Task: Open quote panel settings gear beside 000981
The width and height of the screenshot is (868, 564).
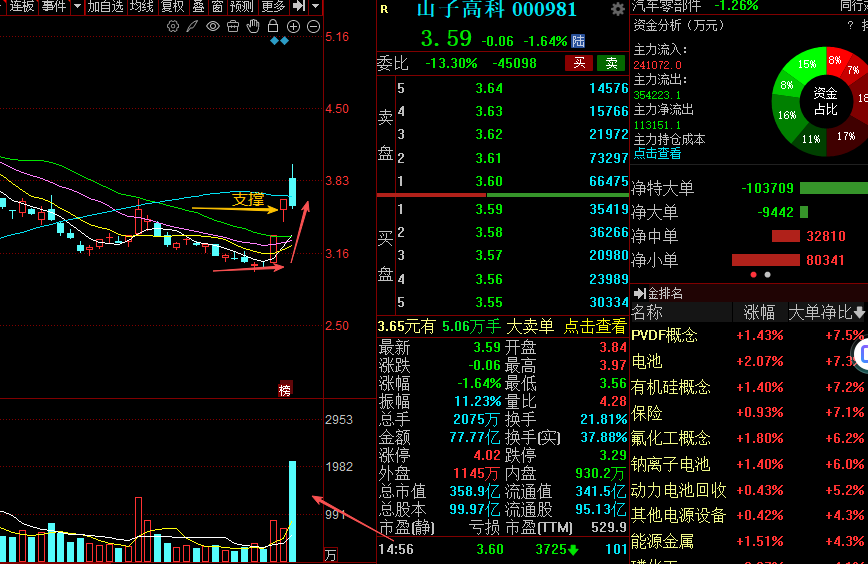Action: pyautogui.click(x=618, y=9)
